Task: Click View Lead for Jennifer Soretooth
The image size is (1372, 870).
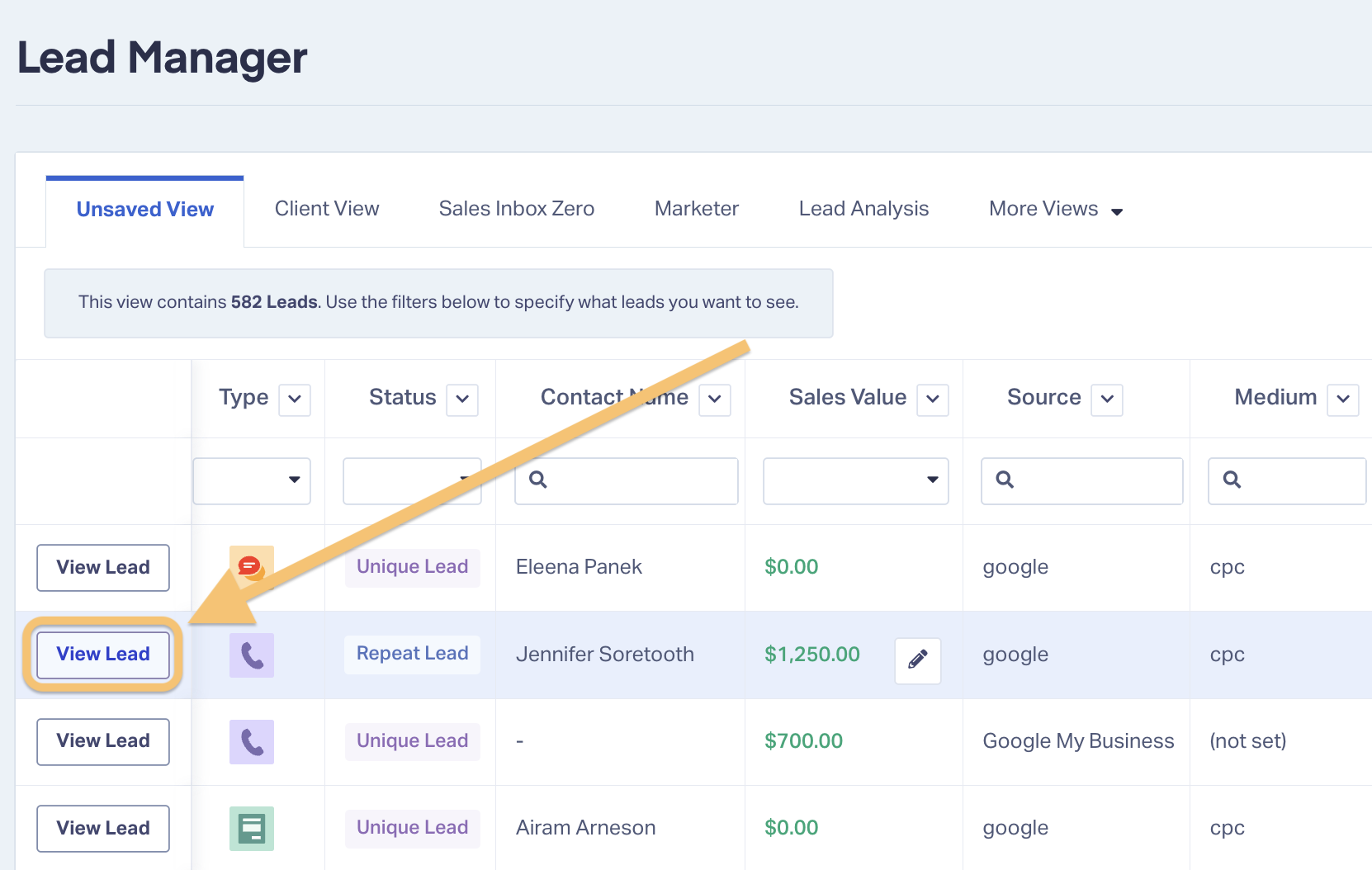Action: point(103,654)
